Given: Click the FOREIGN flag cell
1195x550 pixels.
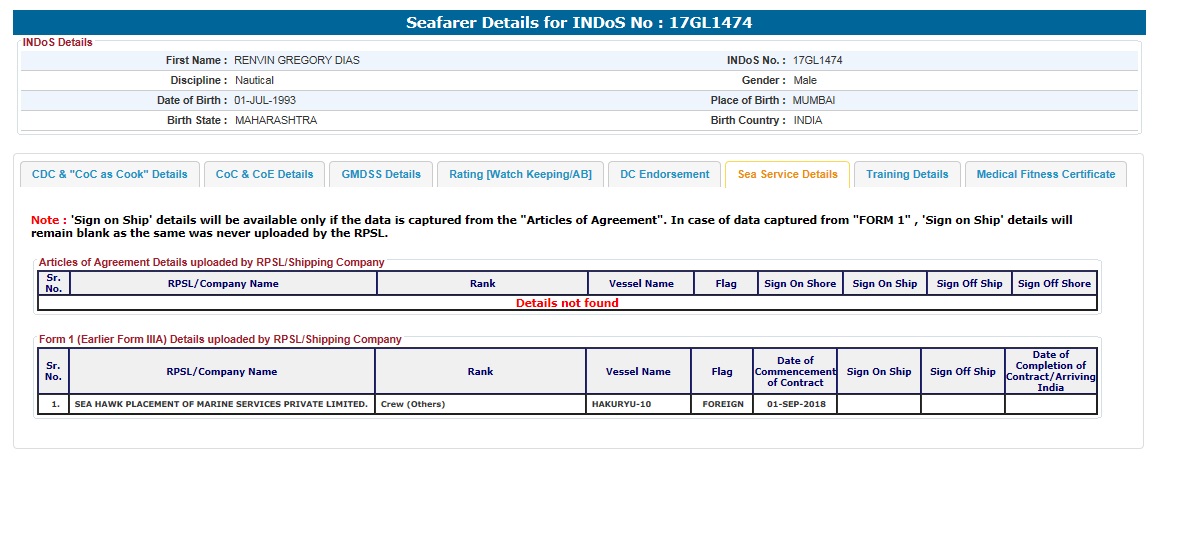Looking at the screenshot, I should click(x=722, y=404).
